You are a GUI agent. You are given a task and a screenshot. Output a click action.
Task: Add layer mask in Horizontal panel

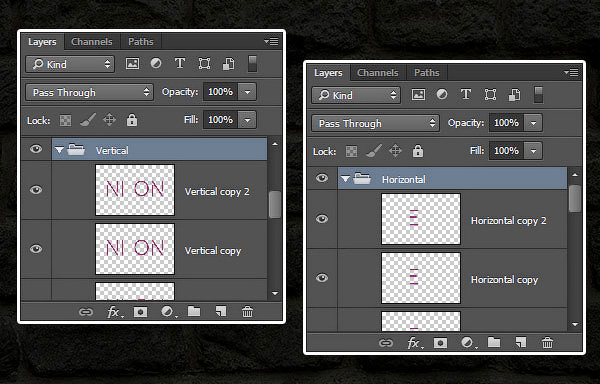(x=440, y=343)
